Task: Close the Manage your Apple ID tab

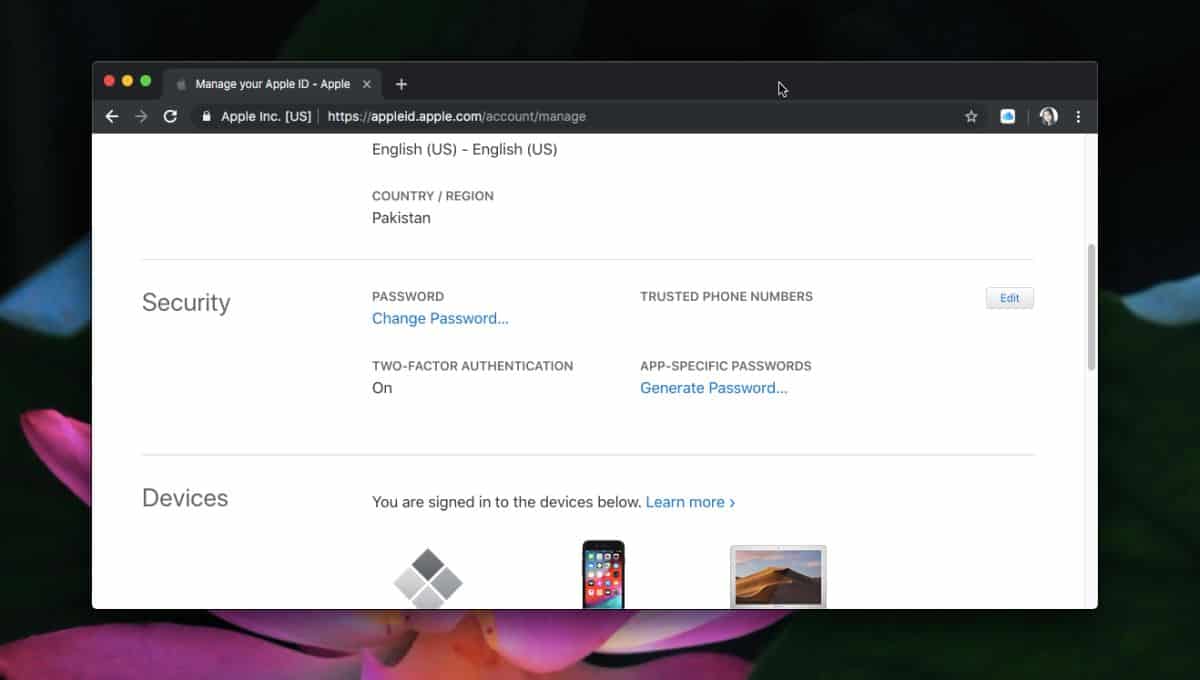Action: point(366,84)
